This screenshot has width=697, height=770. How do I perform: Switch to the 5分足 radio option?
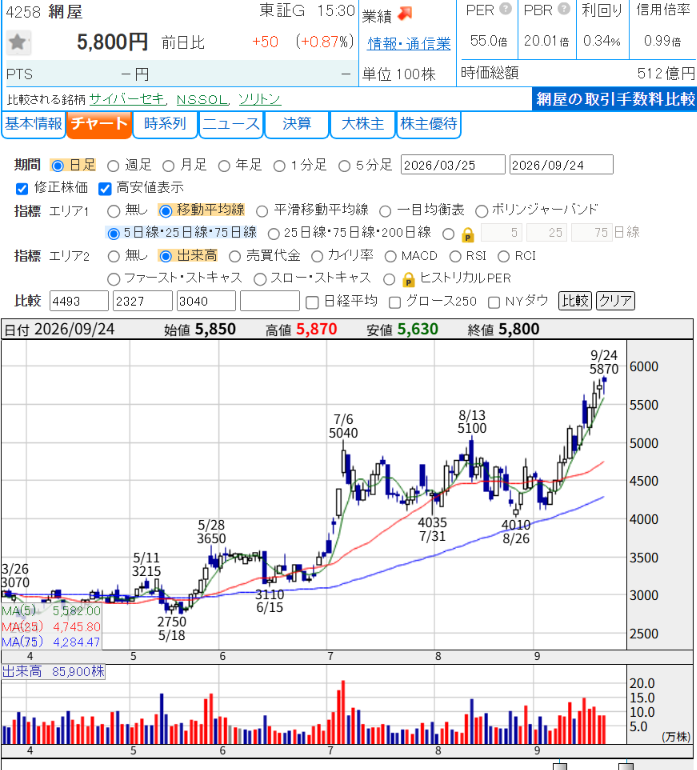tap(344, 166)
